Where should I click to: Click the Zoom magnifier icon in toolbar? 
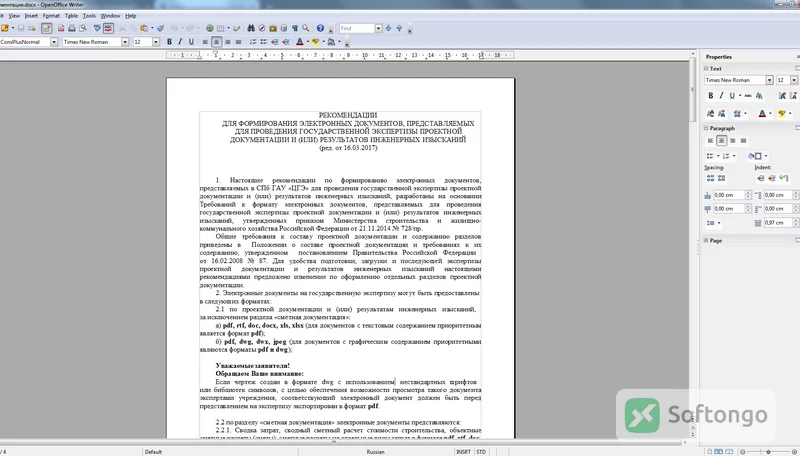306,29
